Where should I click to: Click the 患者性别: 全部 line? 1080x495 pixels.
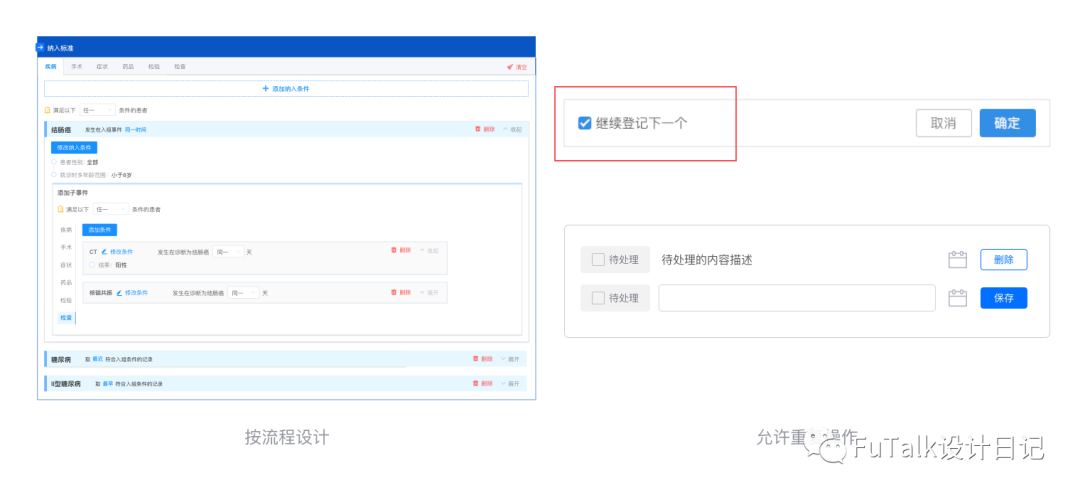click(74, 162)
